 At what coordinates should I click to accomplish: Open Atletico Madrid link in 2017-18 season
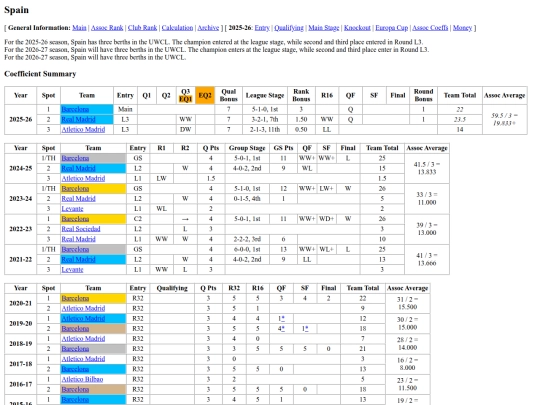83,359
